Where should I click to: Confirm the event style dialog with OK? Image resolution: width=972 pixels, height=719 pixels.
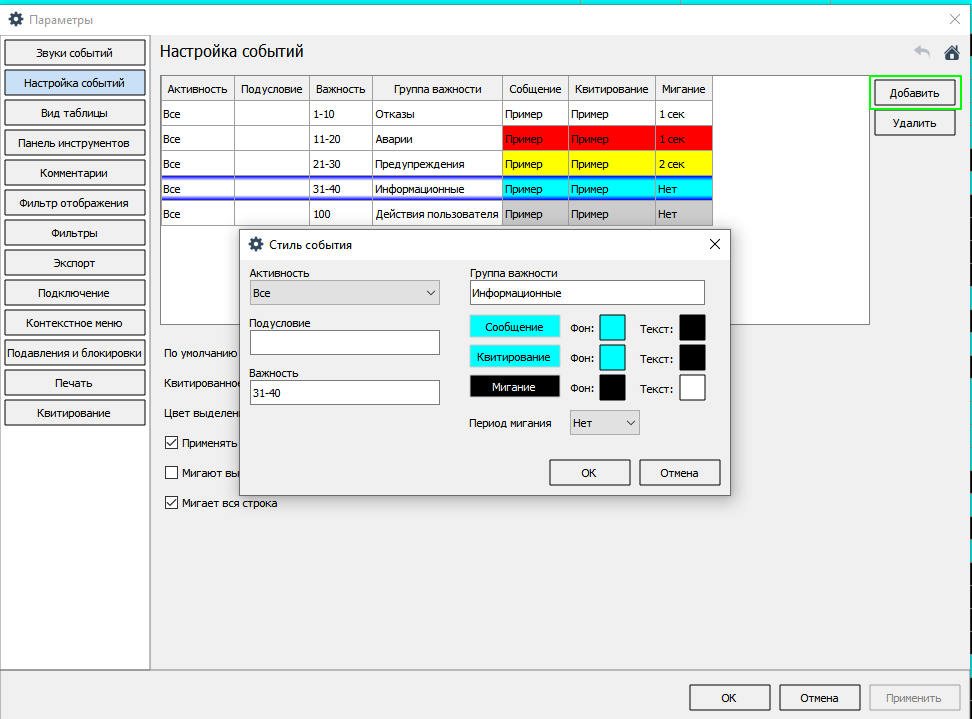(589, 473)
